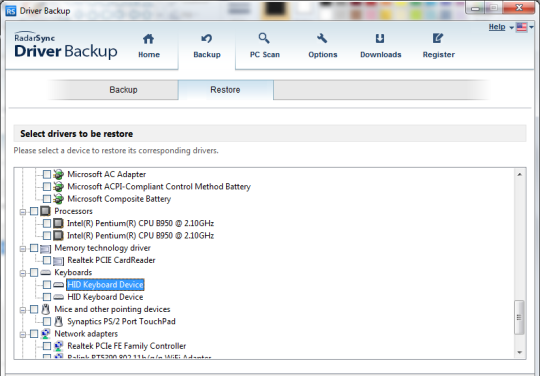
Task: Select the highlighted HID Keyboard Device row
Action: coord(105,285)
